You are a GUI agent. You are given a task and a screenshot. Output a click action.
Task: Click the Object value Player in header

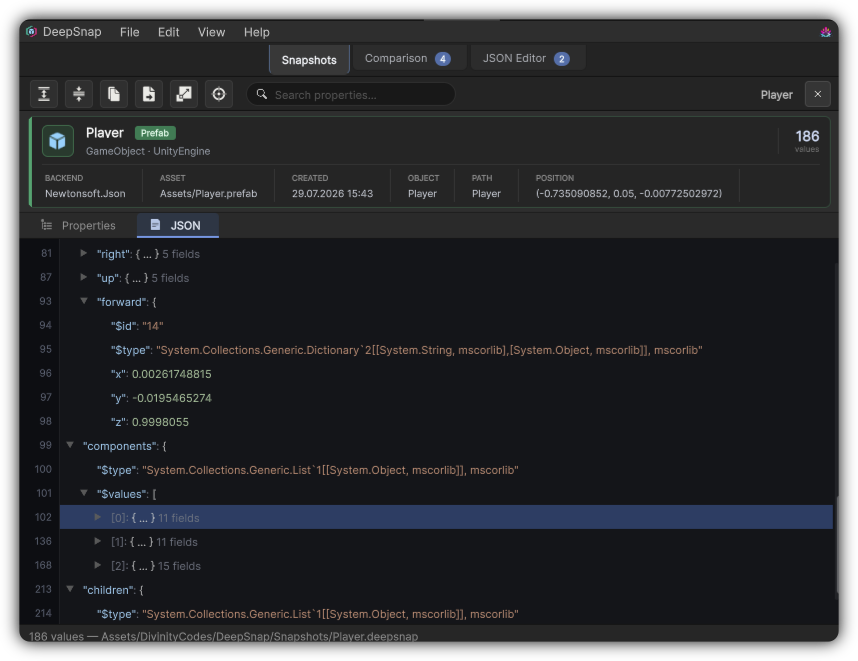422,194
